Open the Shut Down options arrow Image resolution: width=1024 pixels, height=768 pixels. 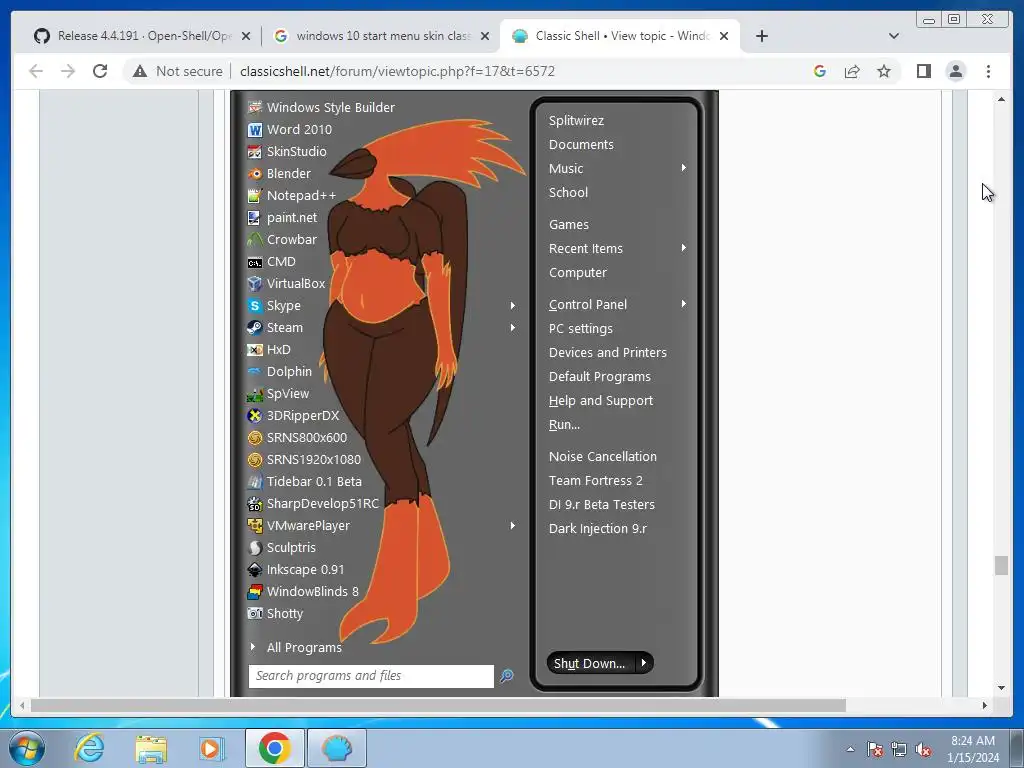[644, 663]
